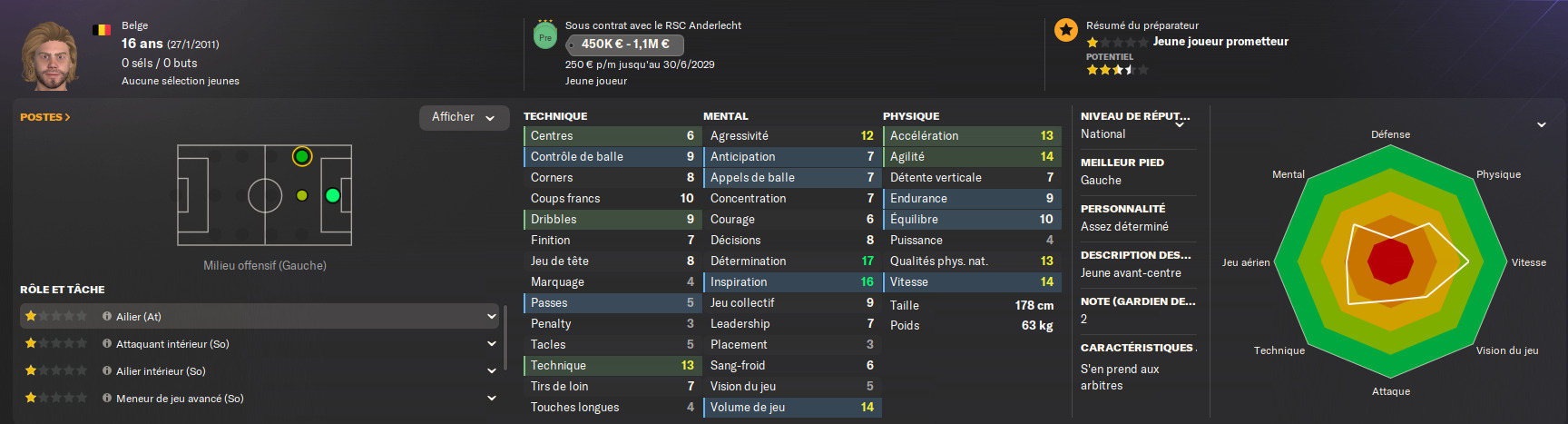Expand the Ailier (At) role chevron

coord(491,317)
